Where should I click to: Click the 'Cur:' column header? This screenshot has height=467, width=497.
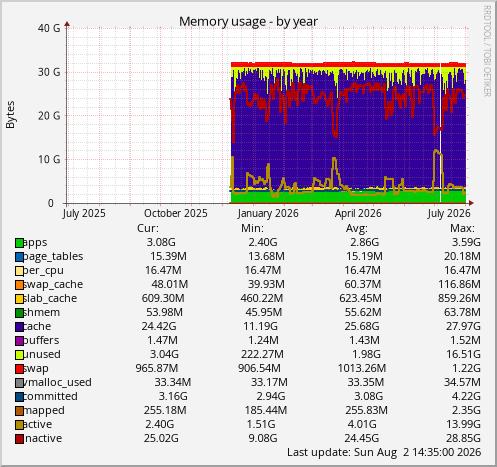(148, 228)
